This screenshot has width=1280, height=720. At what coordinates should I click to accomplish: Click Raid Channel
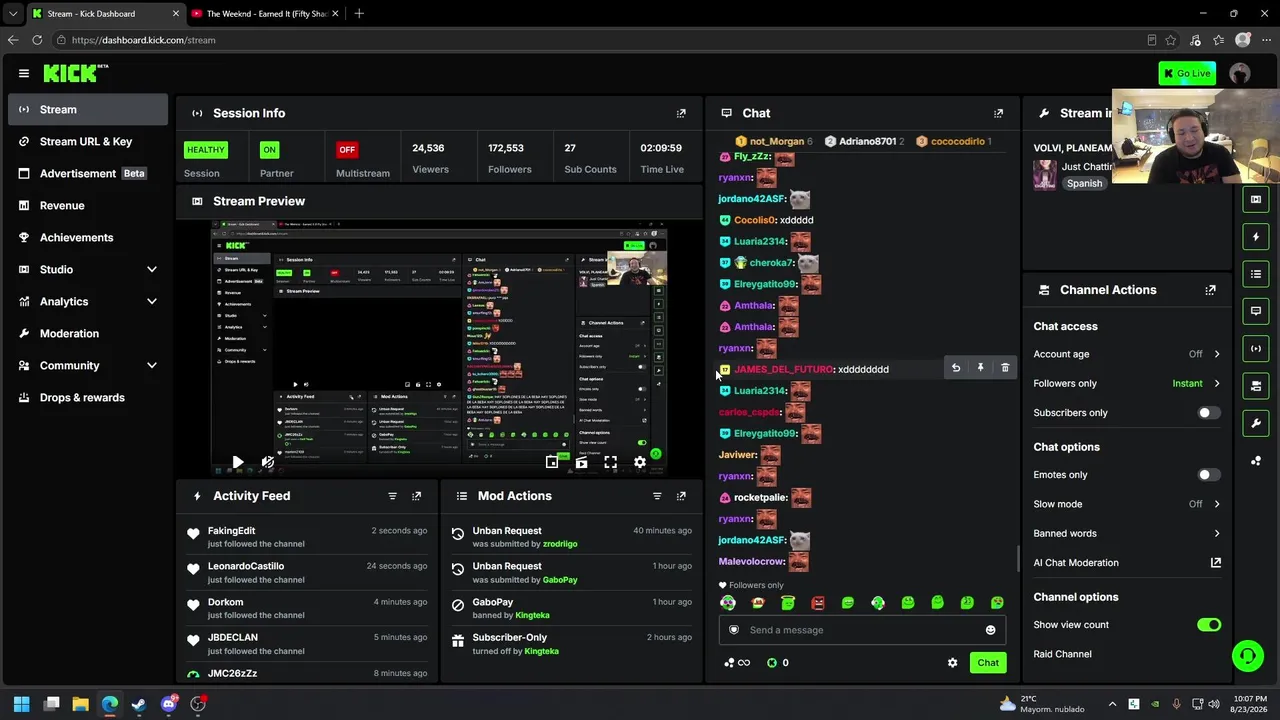click(x=1062, y=654)
